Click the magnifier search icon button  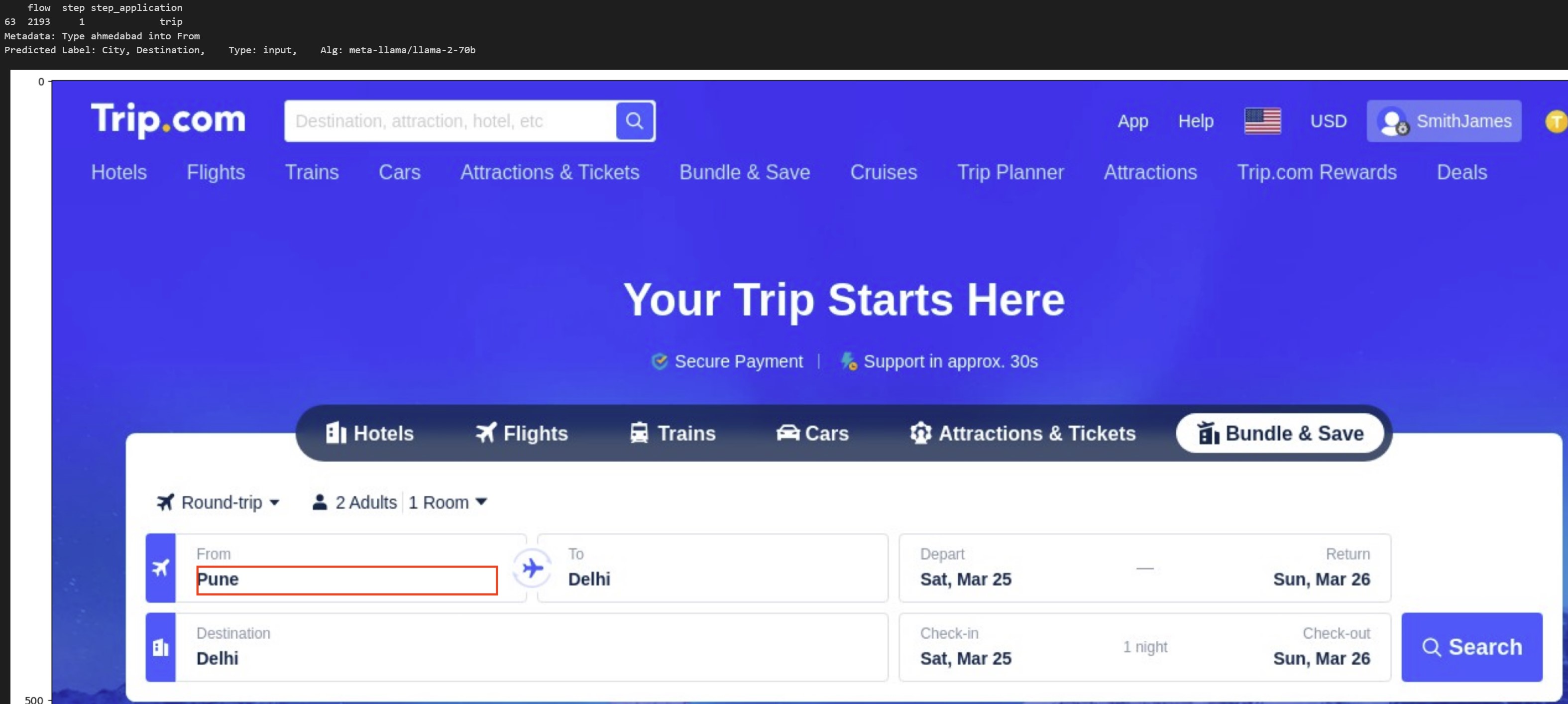[634, 121]
